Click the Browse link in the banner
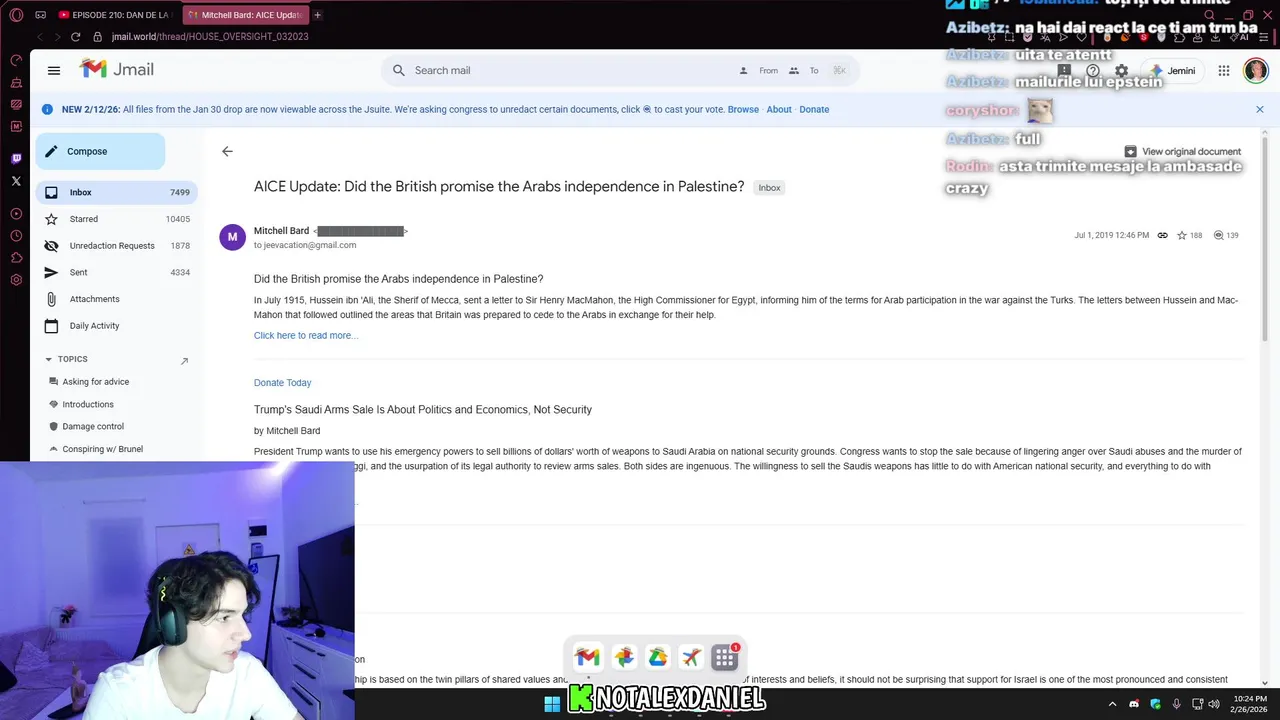 743,109
